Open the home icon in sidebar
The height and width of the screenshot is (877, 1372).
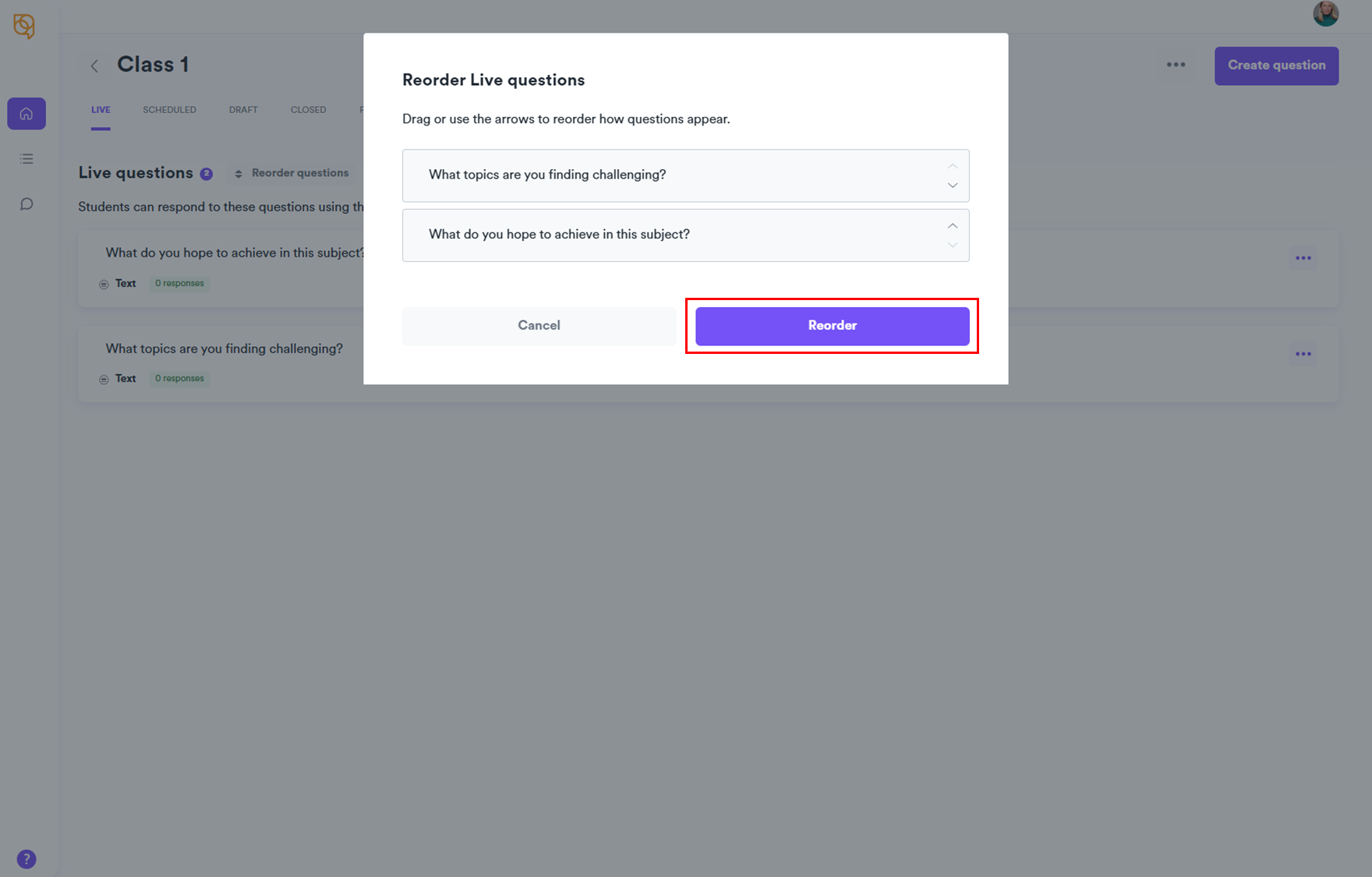[x=27, y=114]
